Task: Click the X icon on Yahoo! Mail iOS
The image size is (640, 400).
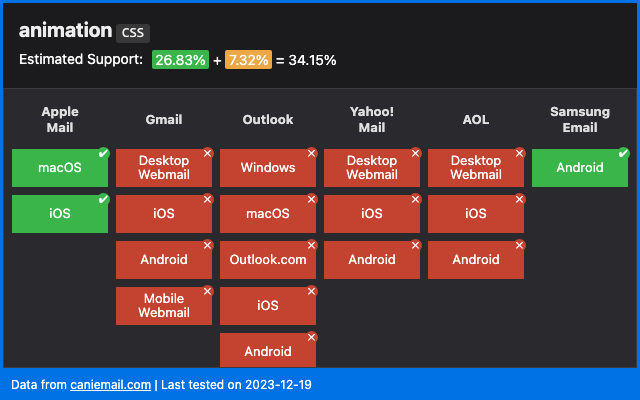Action: [x=415, y=199]
